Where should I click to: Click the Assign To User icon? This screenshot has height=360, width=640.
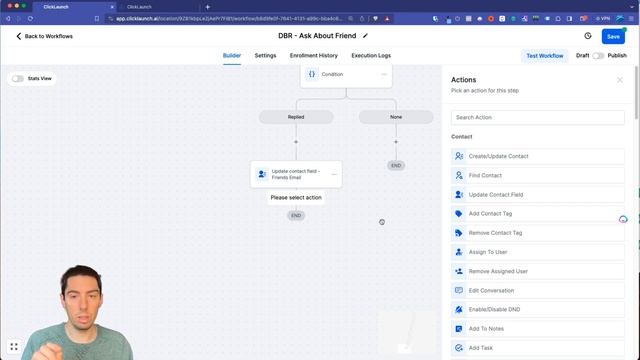tap(459, 252)
